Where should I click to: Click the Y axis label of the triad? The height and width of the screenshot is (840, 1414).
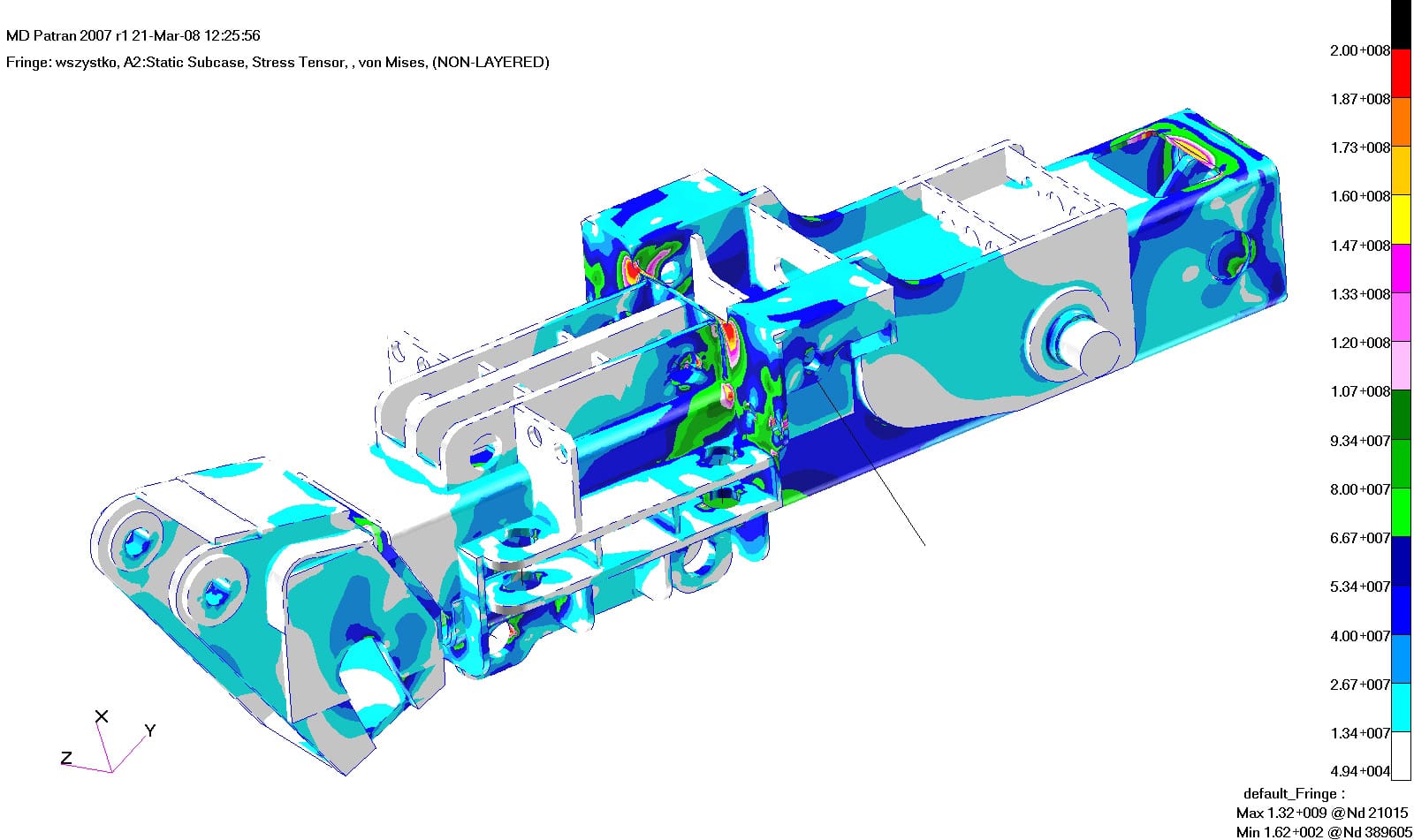point(150,730)
